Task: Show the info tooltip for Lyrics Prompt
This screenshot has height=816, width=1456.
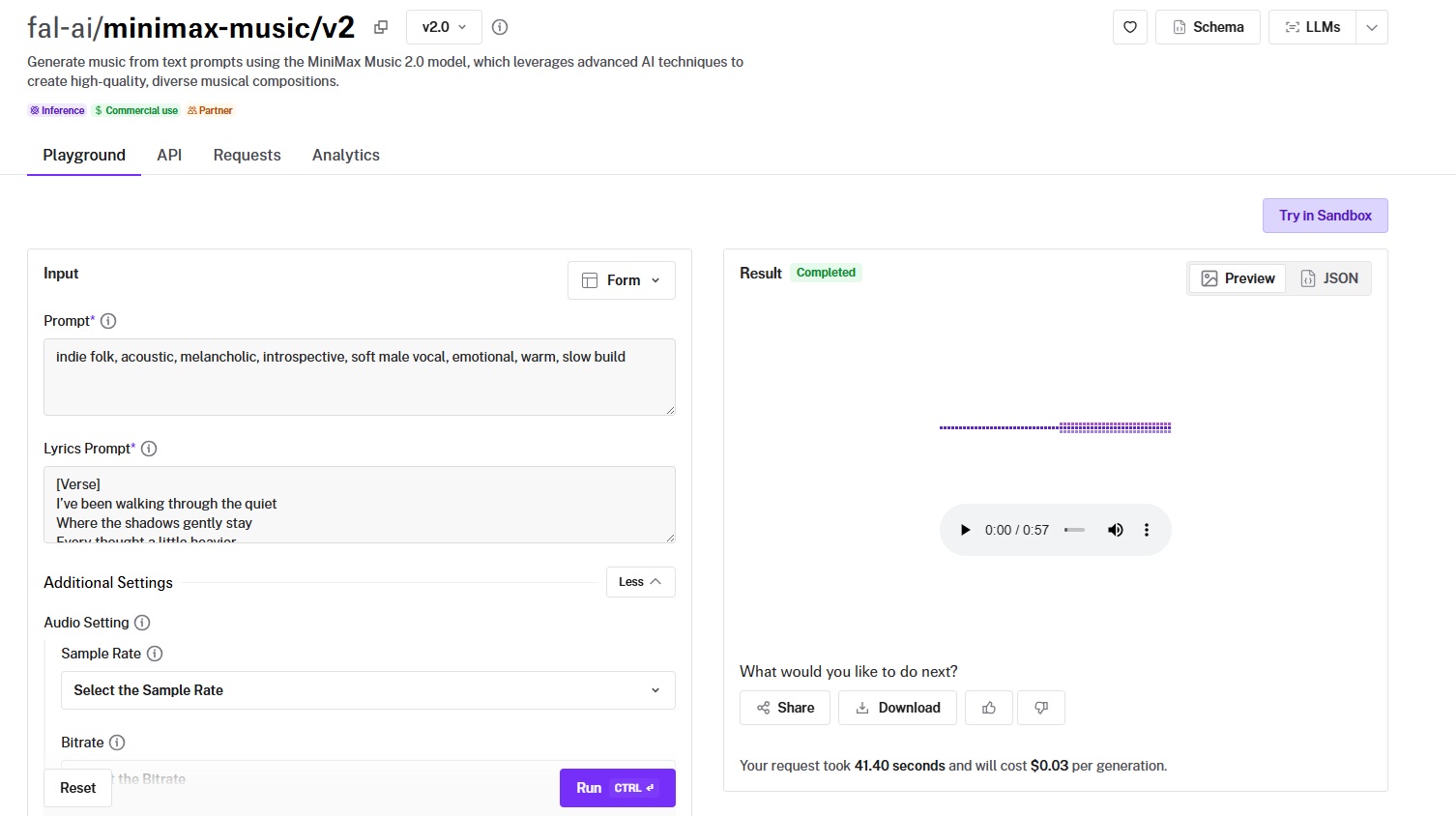Action: click(149, 449)
